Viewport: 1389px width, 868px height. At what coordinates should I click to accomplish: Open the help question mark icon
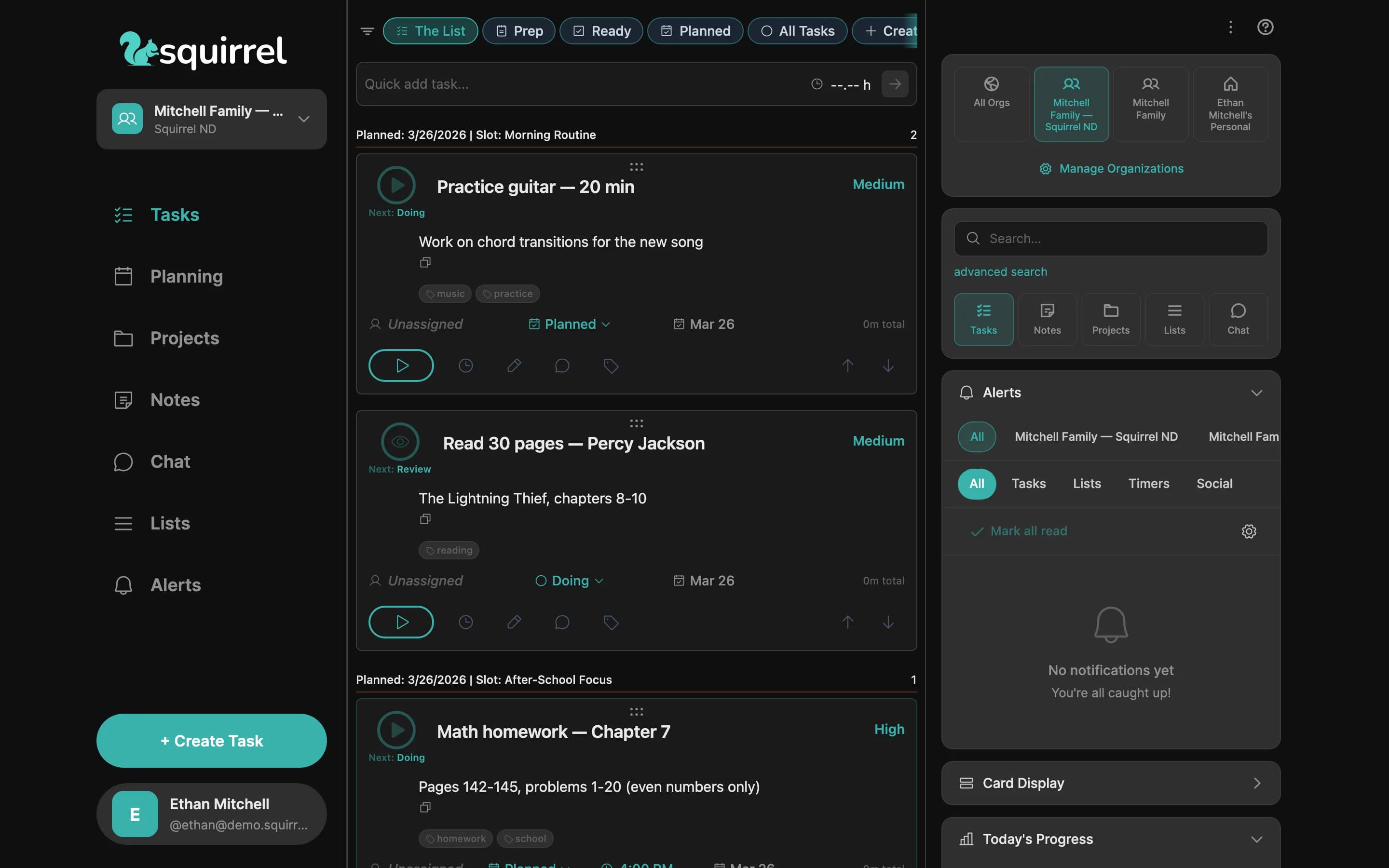[1265, 27]
